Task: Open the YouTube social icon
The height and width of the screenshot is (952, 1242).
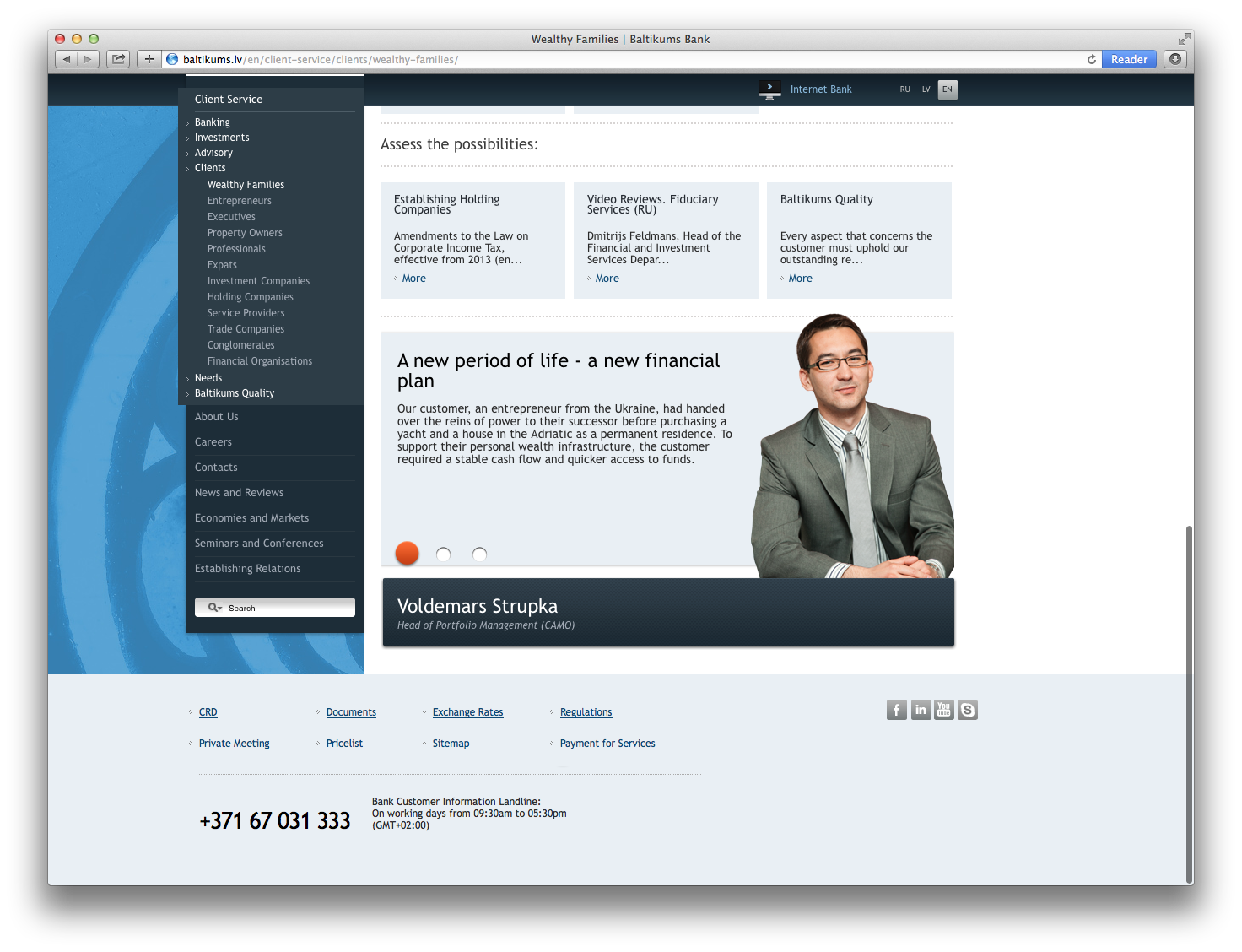Action: click(944, 710)
